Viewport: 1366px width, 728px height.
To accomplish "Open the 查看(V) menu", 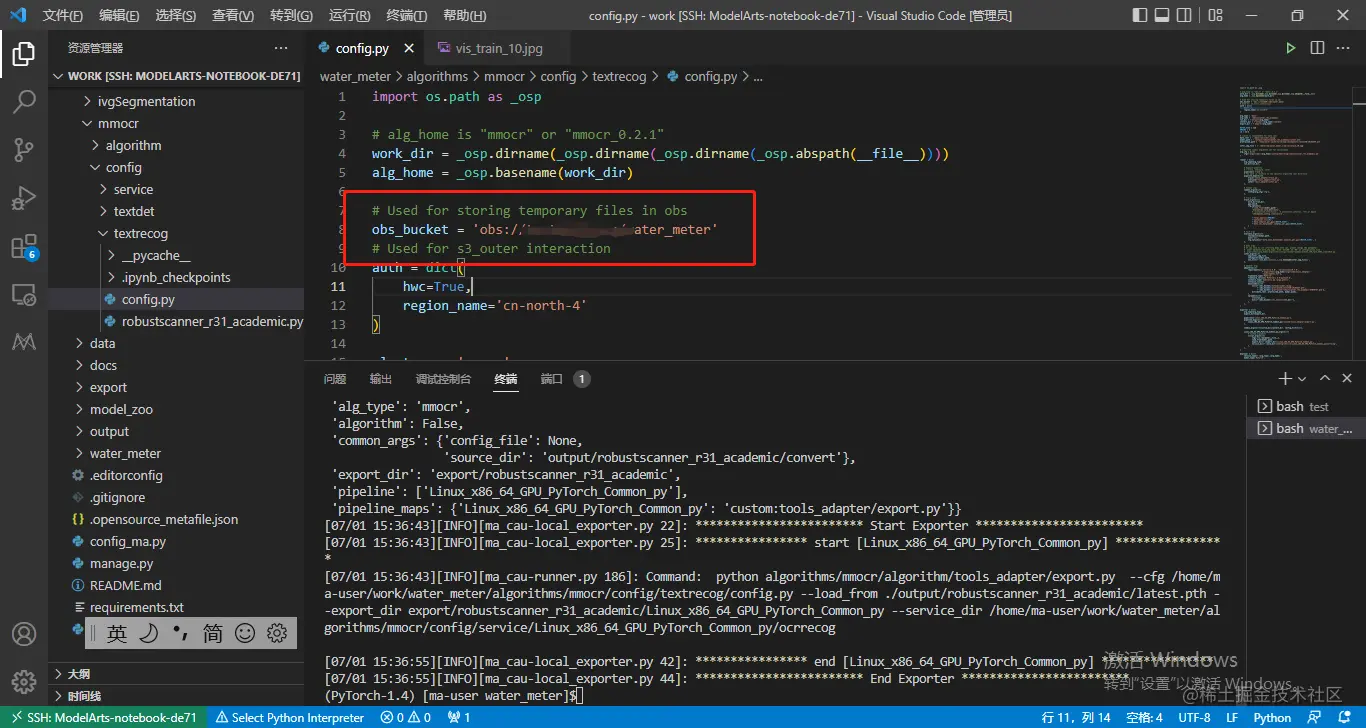I will [x=233, y=16].
